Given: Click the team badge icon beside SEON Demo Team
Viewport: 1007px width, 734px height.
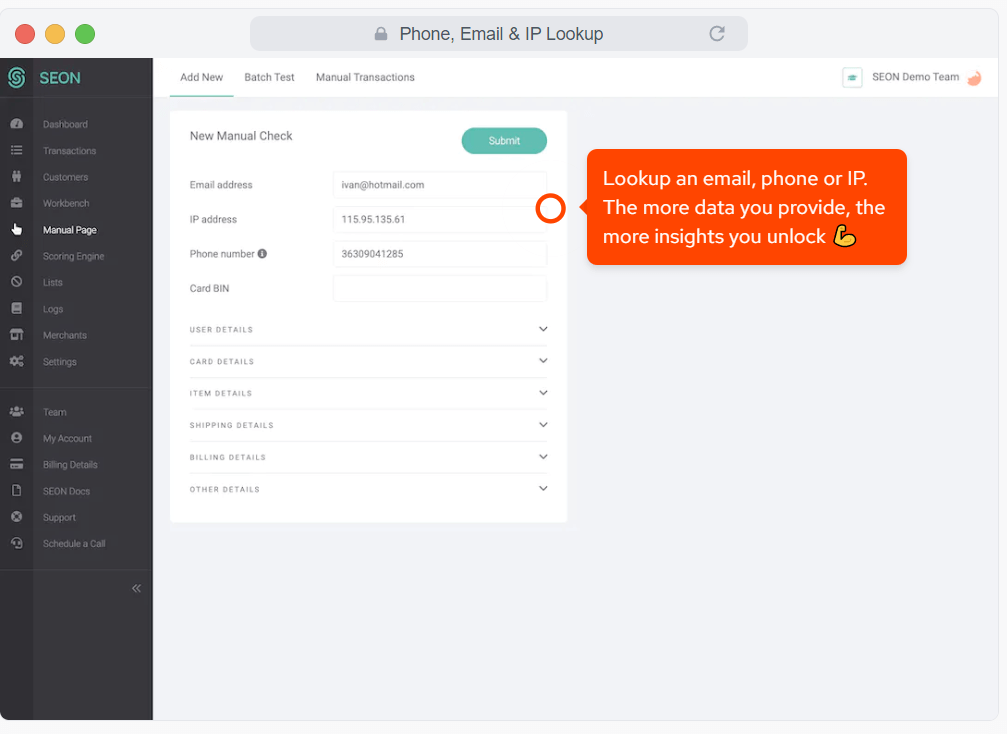Looking at the screenshot, I should coord(852,78).
